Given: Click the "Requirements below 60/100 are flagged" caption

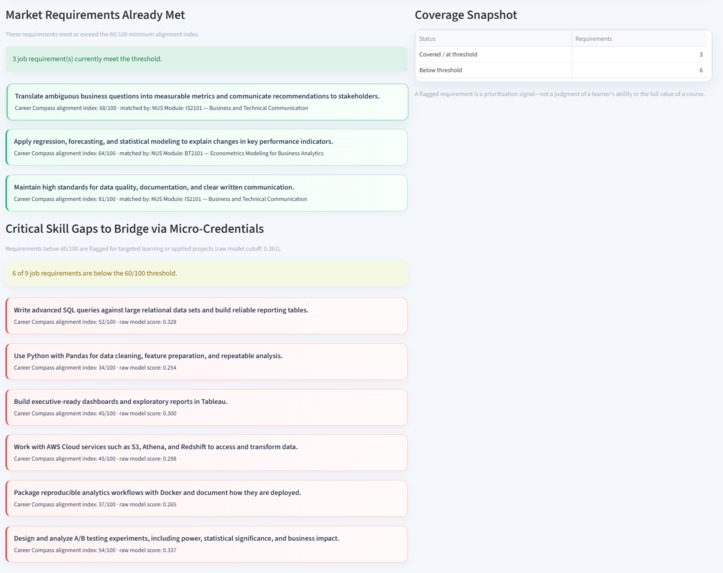Looking at the screenshot, I should (143, 248).
